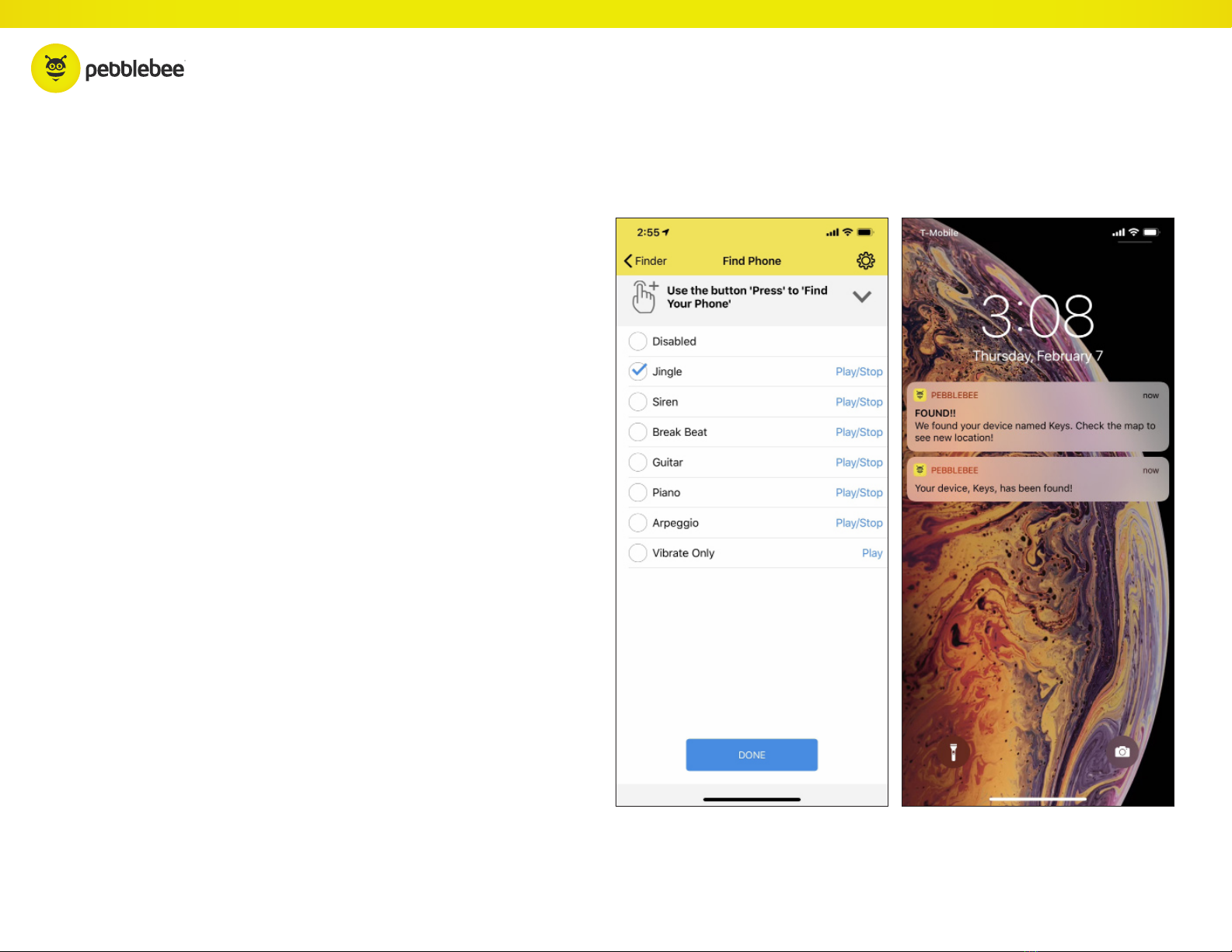
Task: Click lock screen battery icon
Action: [x=1151, y=232]
